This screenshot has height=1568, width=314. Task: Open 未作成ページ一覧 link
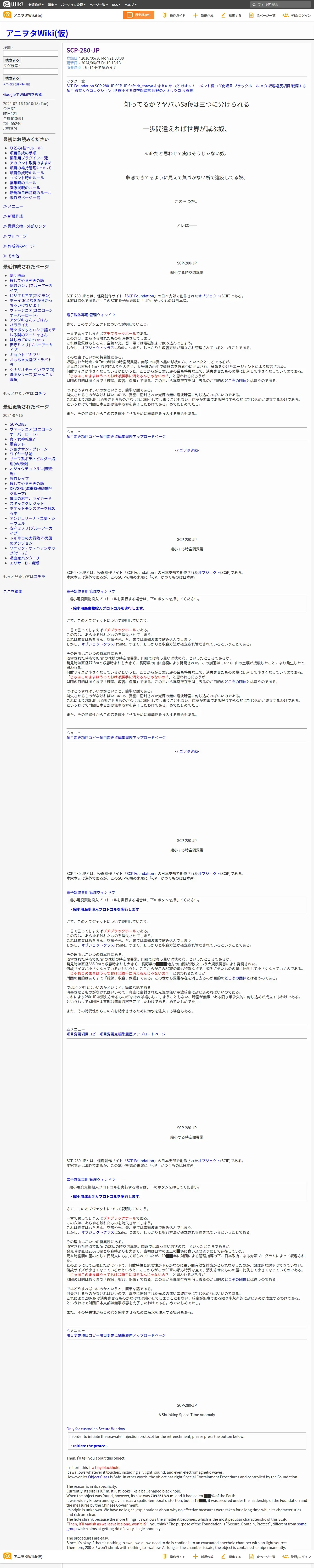[25, 197]
